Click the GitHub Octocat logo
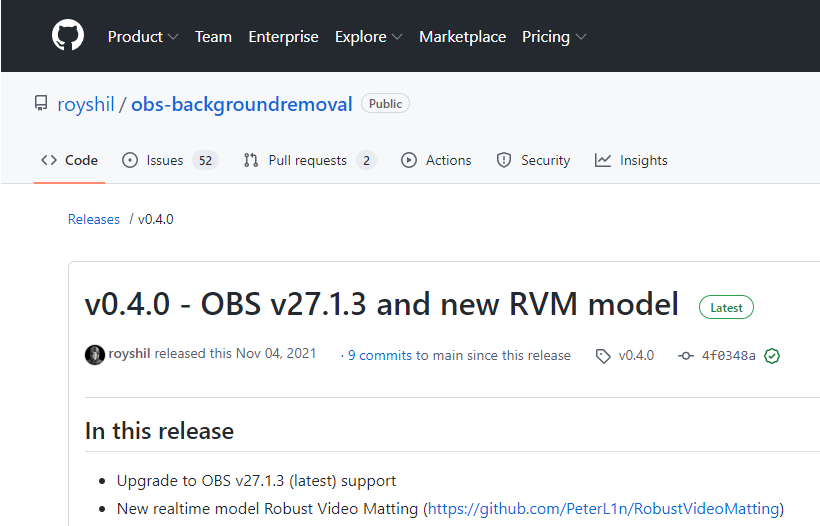Image resolution: width=820 pixels, height=526 pixels. (68, 36)
